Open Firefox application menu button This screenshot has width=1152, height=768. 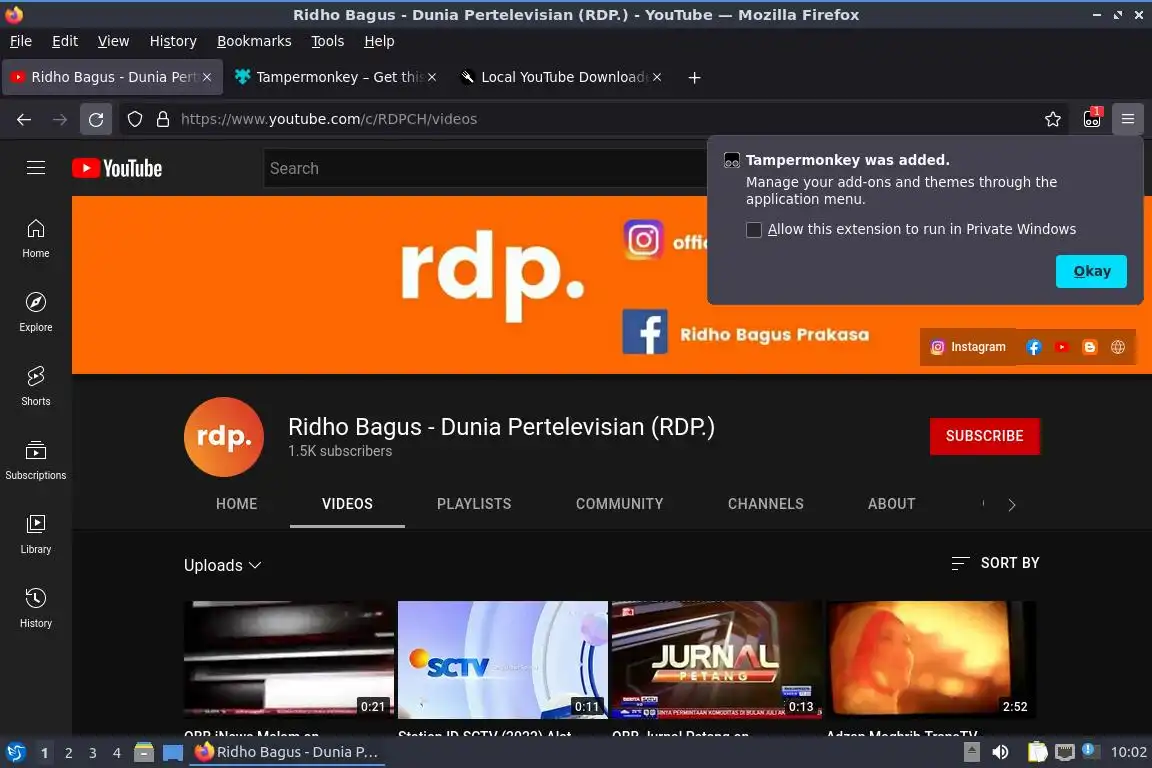[1128, 119]
